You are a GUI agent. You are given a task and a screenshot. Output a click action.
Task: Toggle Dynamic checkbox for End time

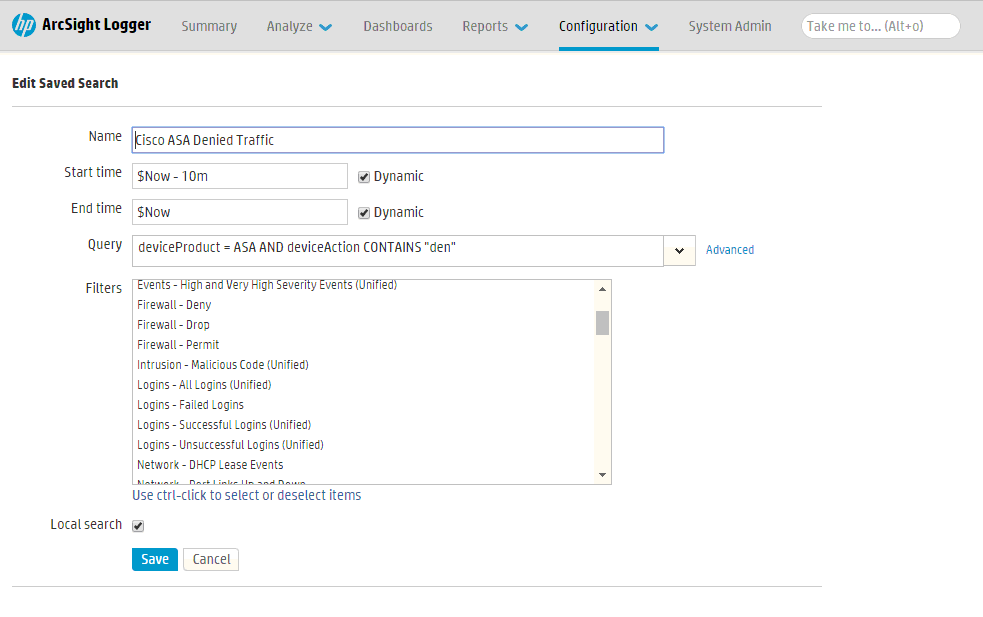pos(364,213)
